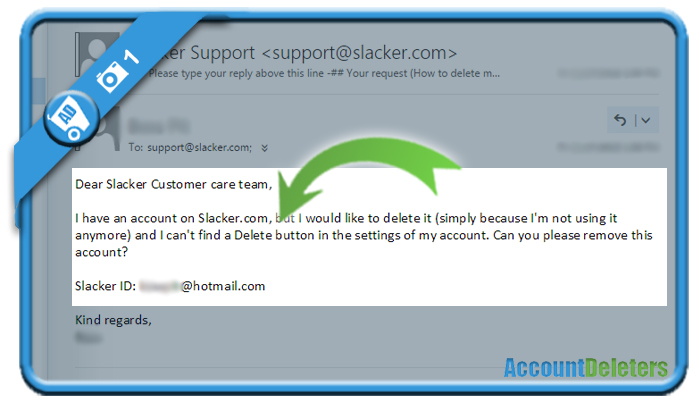Open the reply options dropdown chevron
Screen dimensions: 700x407
pos(646,120)
